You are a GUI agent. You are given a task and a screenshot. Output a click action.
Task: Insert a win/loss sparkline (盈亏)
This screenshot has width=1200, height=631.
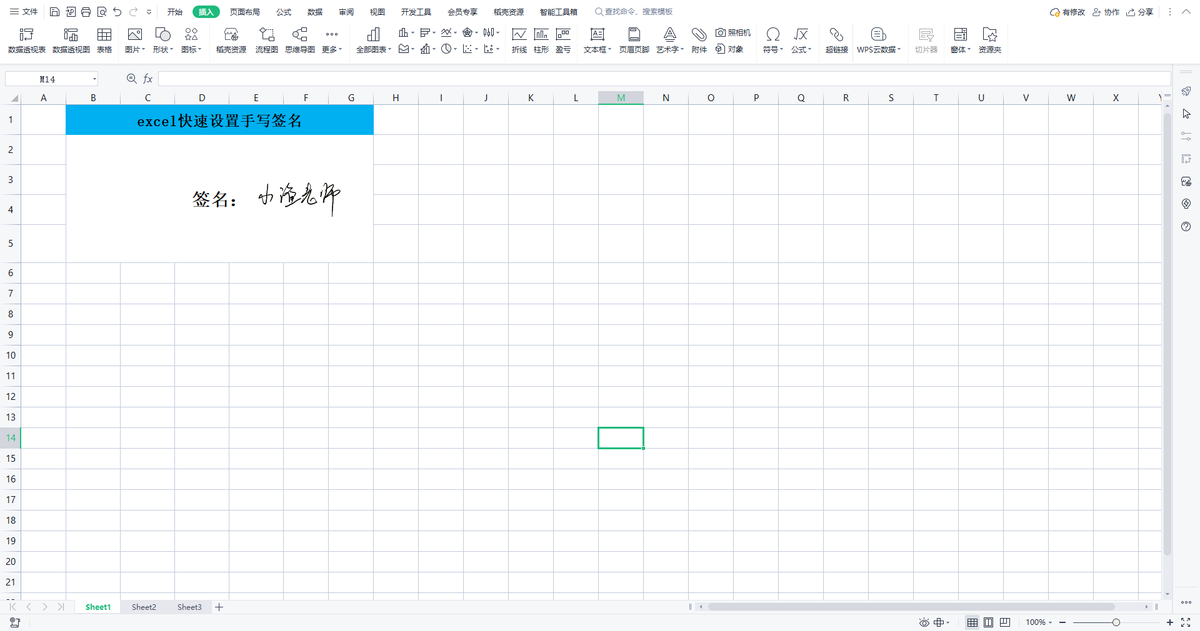coord(563,40)
